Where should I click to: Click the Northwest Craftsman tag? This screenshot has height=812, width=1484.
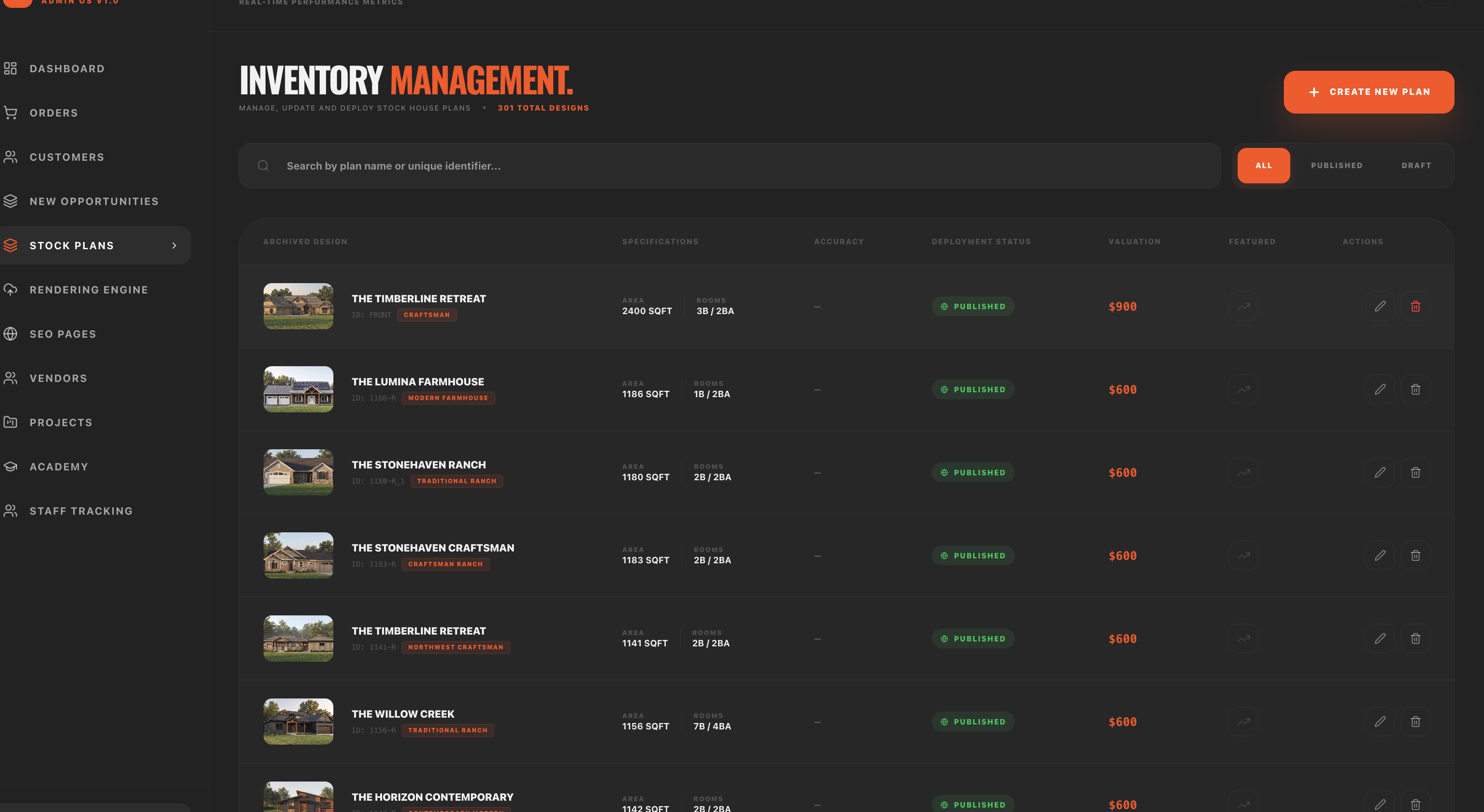pyautogui.click(x=456, y=647)
